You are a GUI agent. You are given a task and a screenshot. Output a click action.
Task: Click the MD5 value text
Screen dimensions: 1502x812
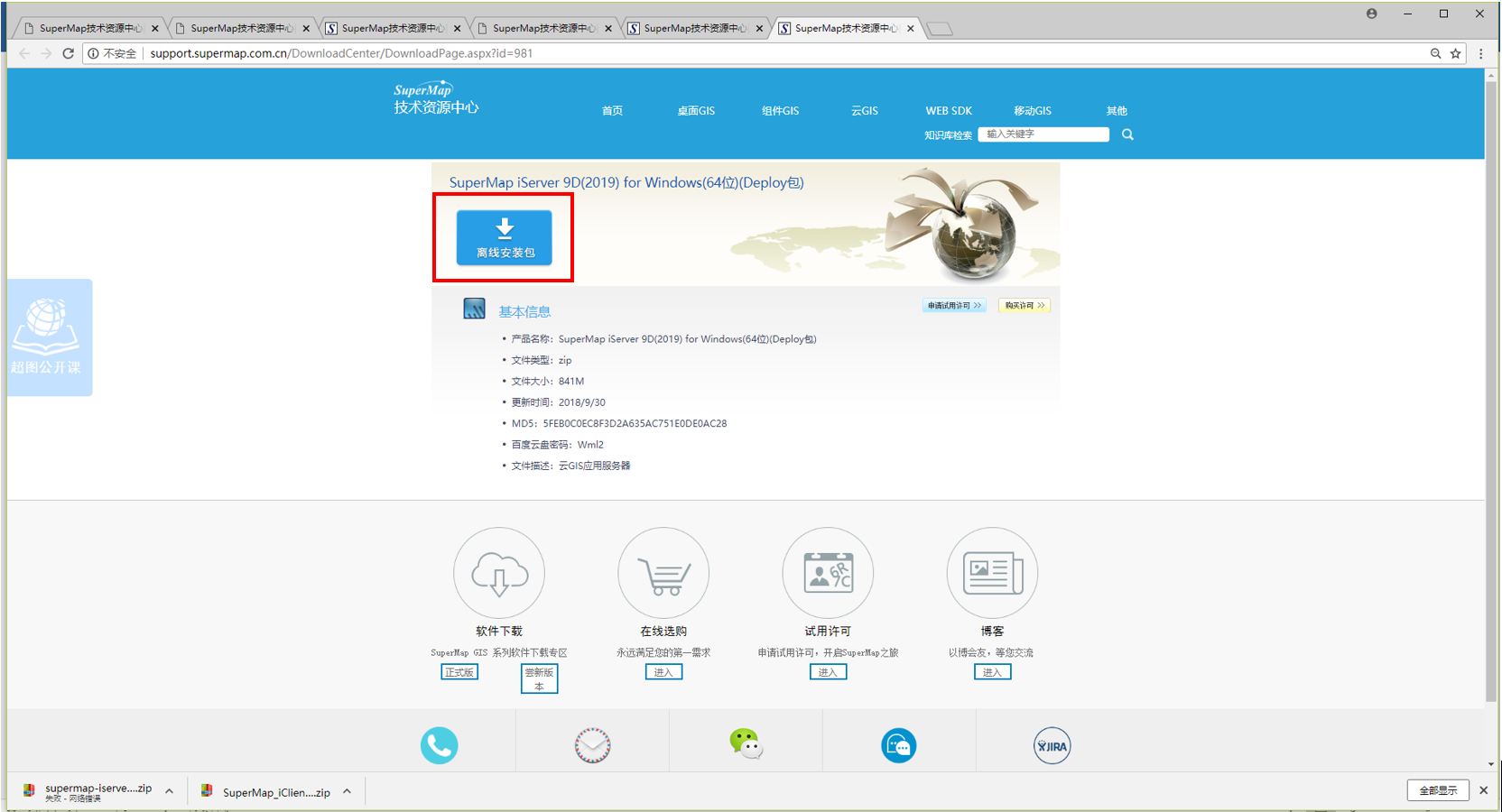click(635, 423)
